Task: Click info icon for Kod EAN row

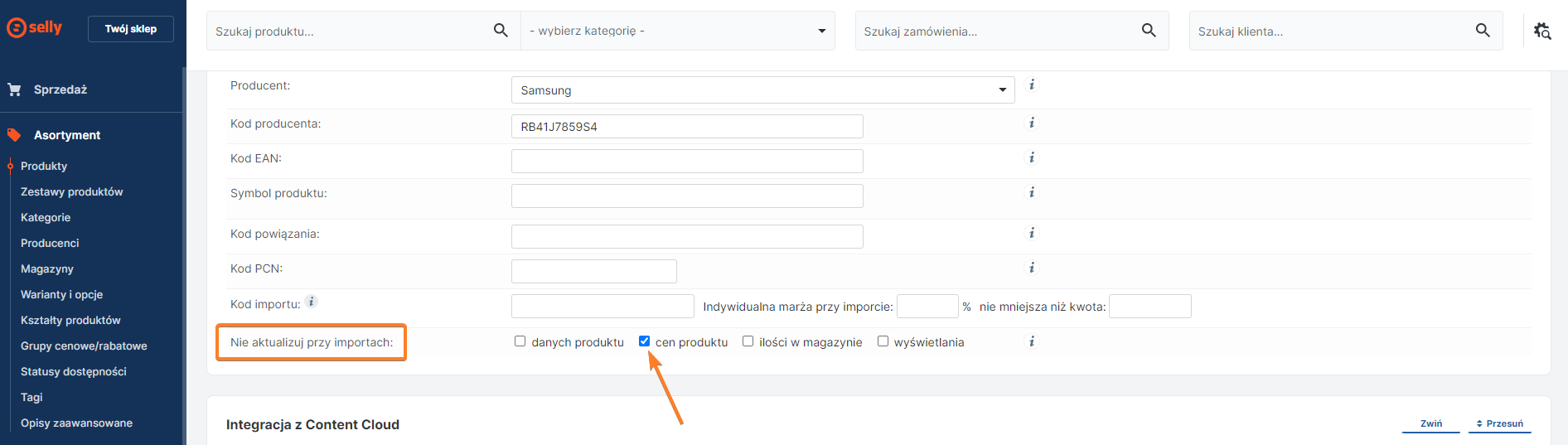Action: tap(1032, 157)
